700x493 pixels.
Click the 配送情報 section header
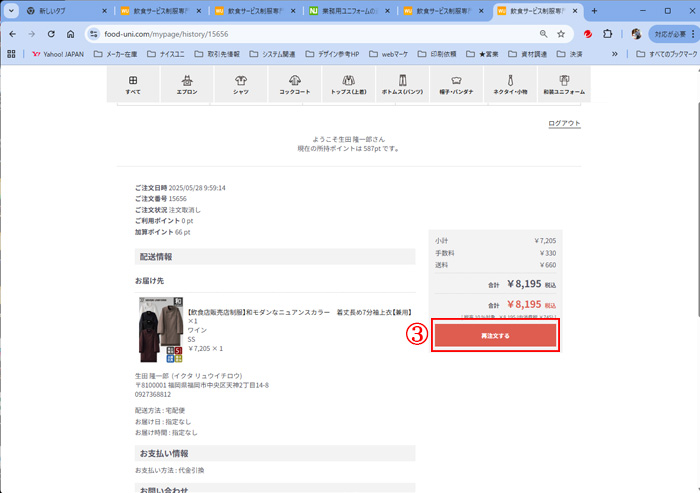[275, 257]
